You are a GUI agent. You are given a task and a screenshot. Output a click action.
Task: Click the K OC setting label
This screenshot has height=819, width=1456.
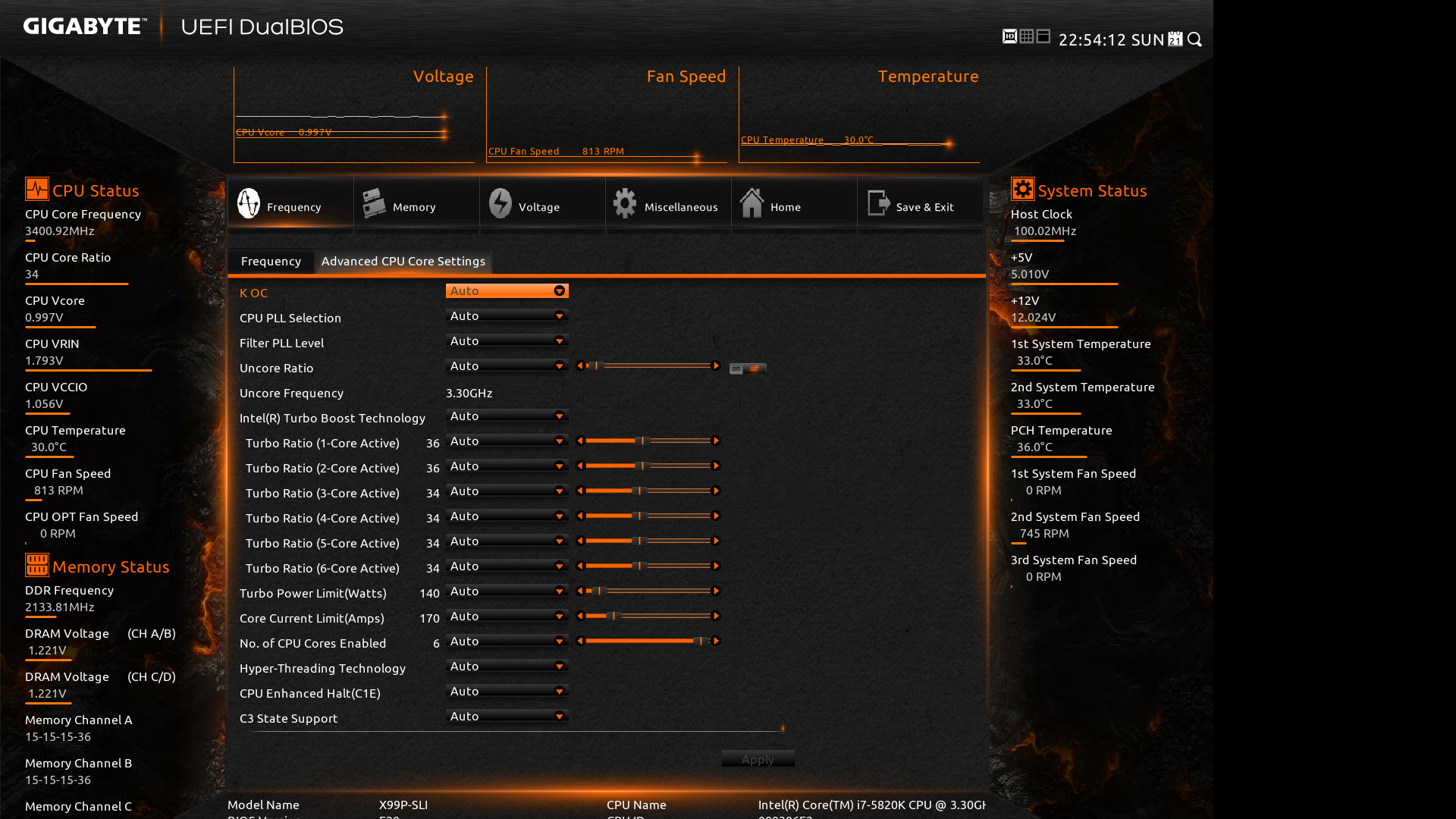(254, 293)
